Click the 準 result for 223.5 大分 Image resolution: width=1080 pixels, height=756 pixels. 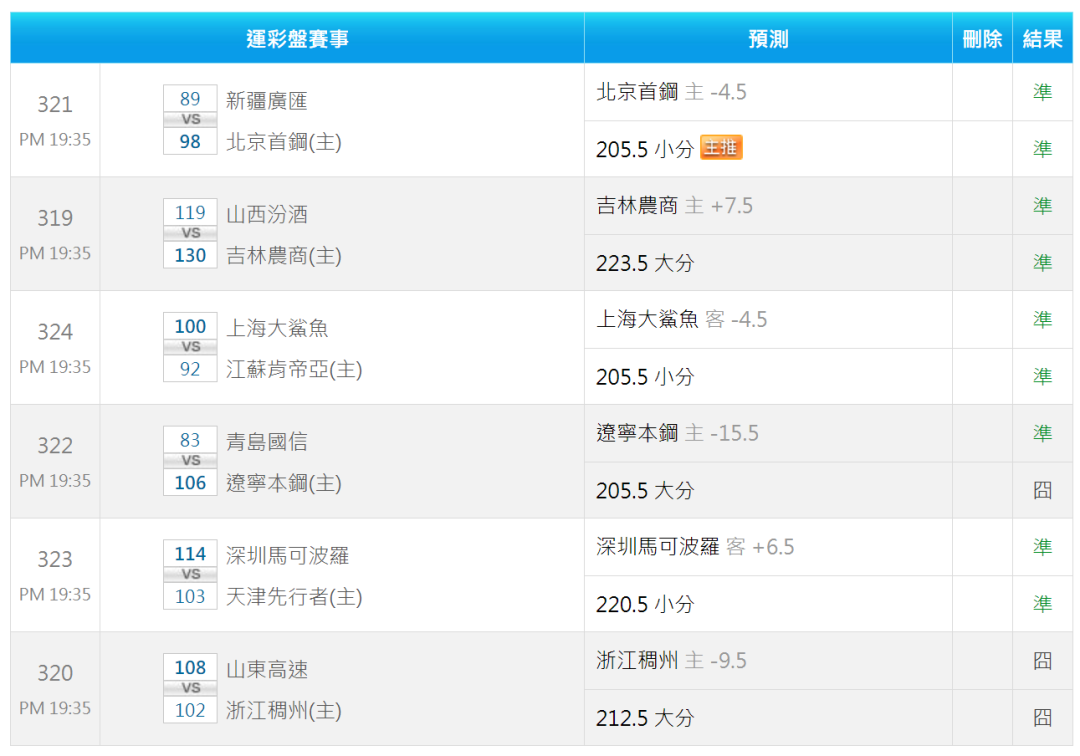(x=1042, y=262)
